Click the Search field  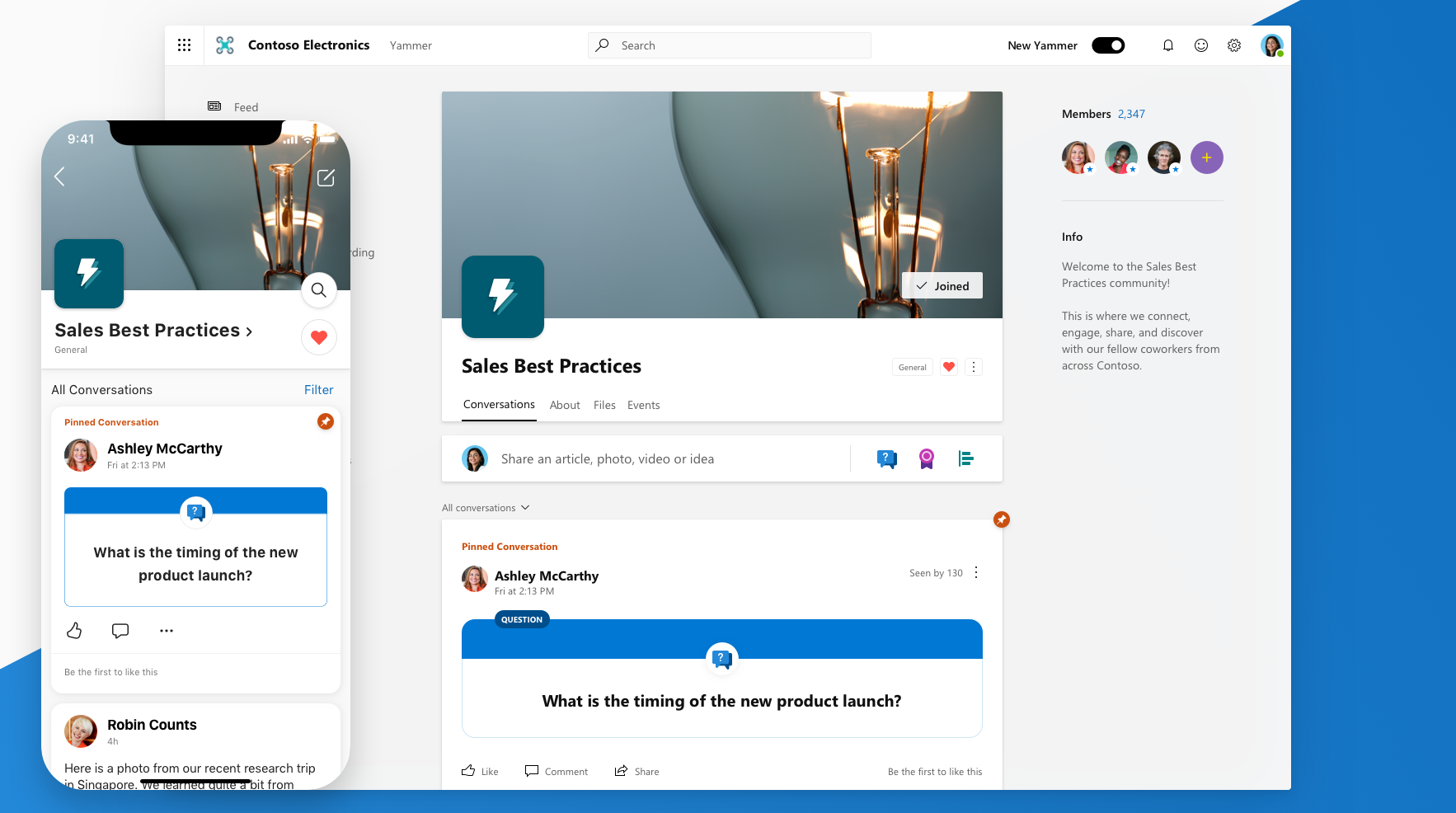(x=730, y=45)
